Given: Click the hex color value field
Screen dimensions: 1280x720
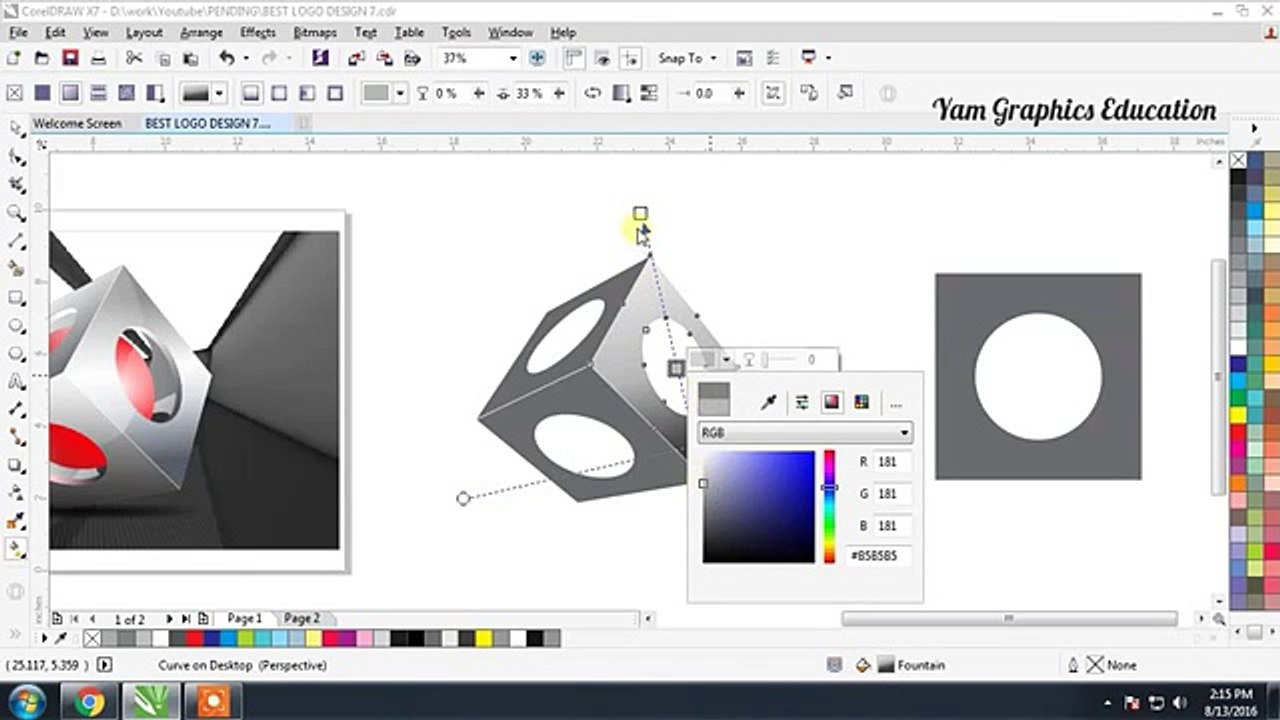Looking at the screenshot, I should (x=878, y=555).
